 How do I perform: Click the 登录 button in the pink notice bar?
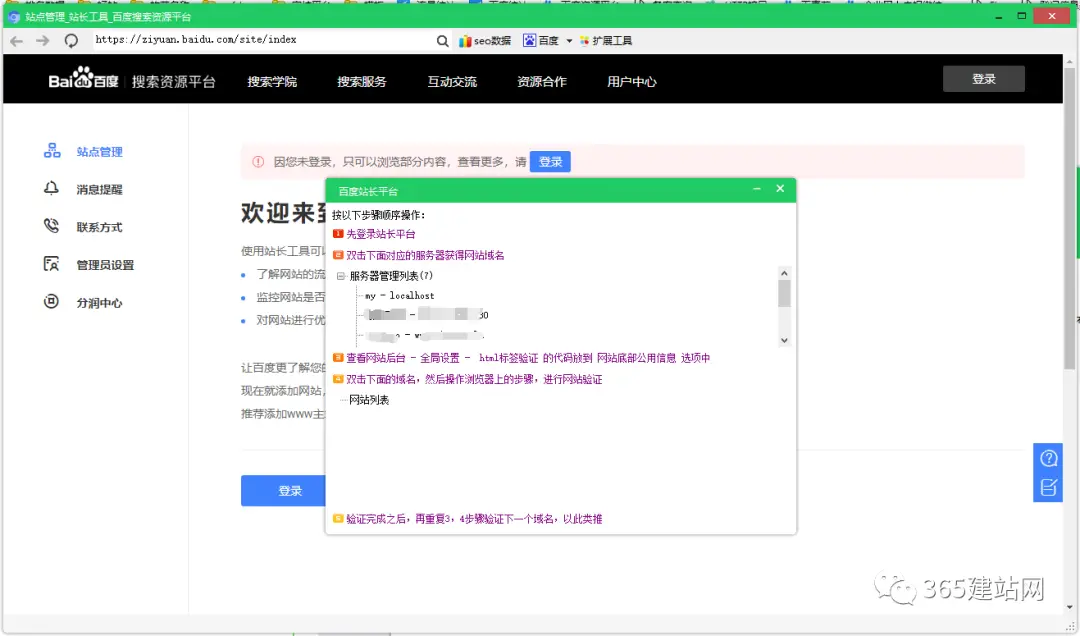point(550,162)
